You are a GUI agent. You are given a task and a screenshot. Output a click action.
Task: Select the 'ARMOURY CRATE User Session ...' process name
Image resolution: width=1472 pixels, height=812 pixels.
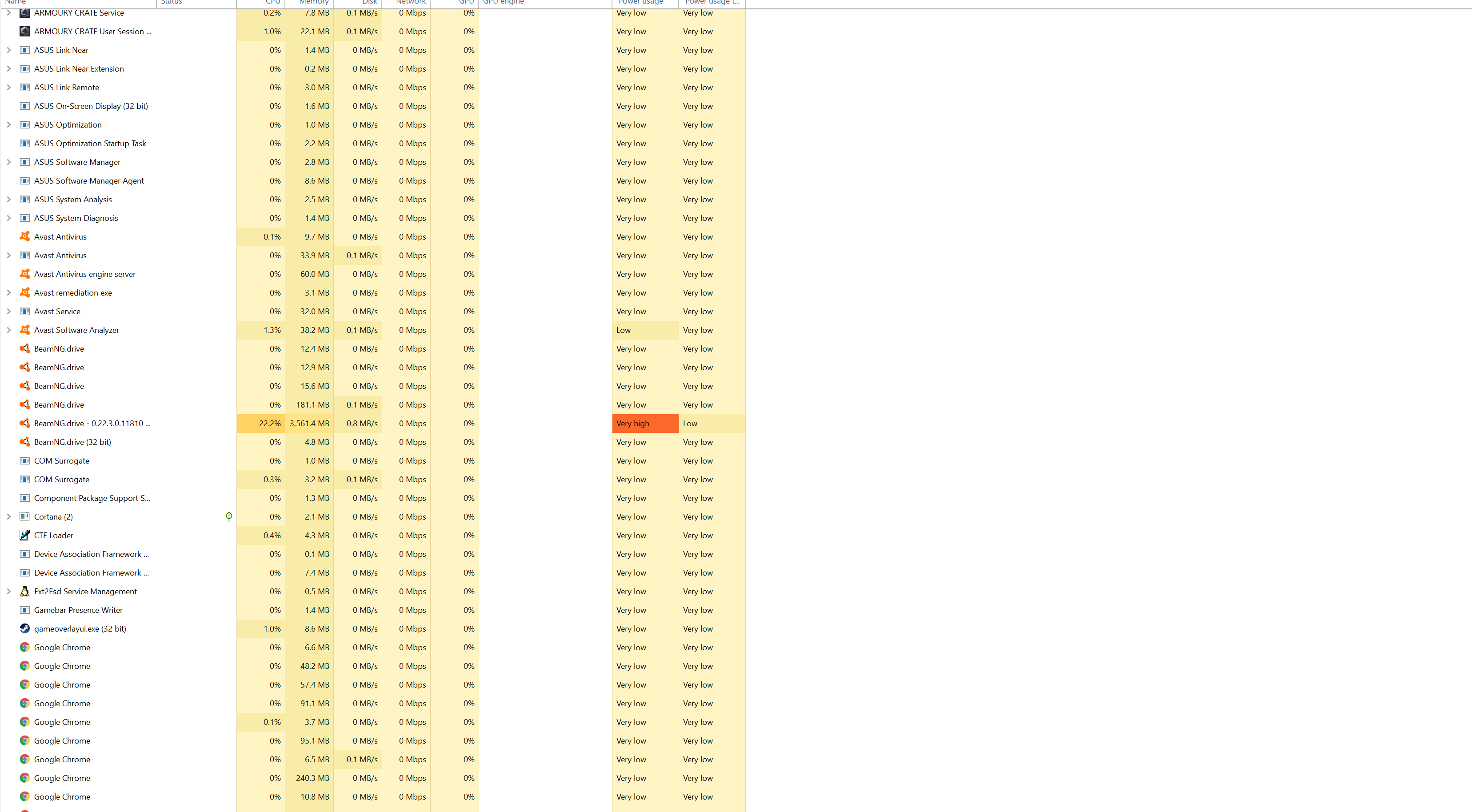pos(92,32)
